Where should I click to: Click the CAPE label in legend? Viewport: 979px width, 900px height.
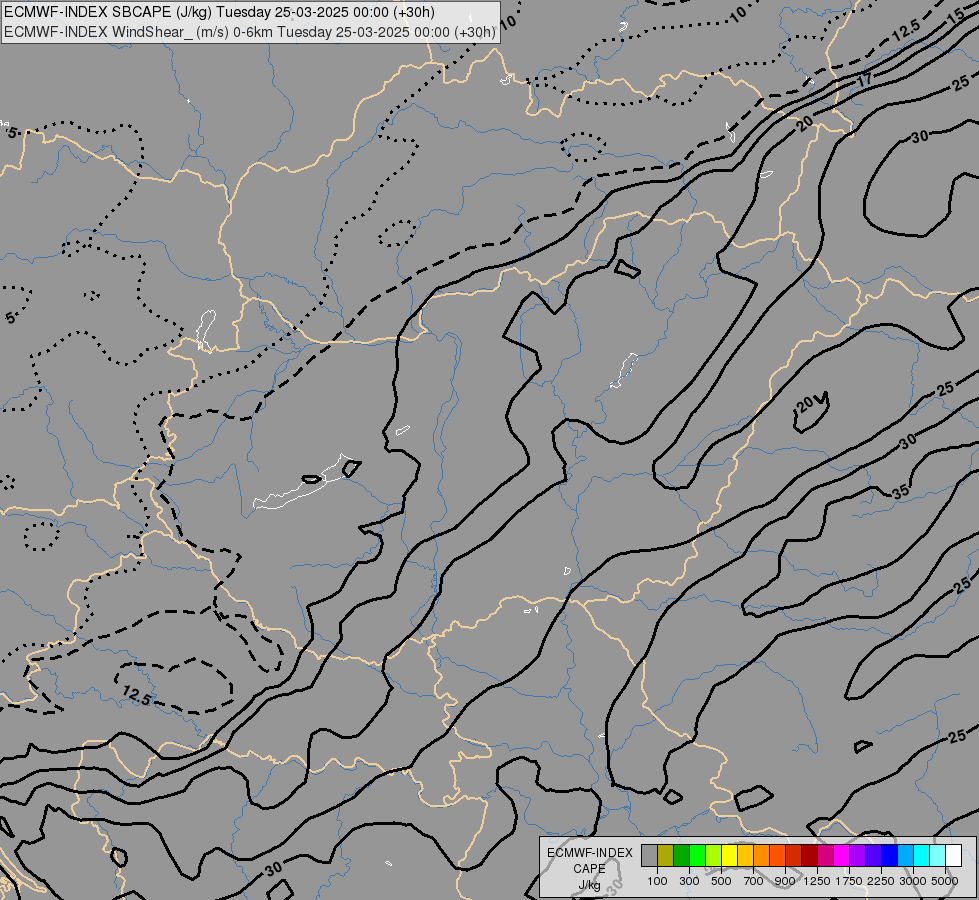tap(589, 869)
